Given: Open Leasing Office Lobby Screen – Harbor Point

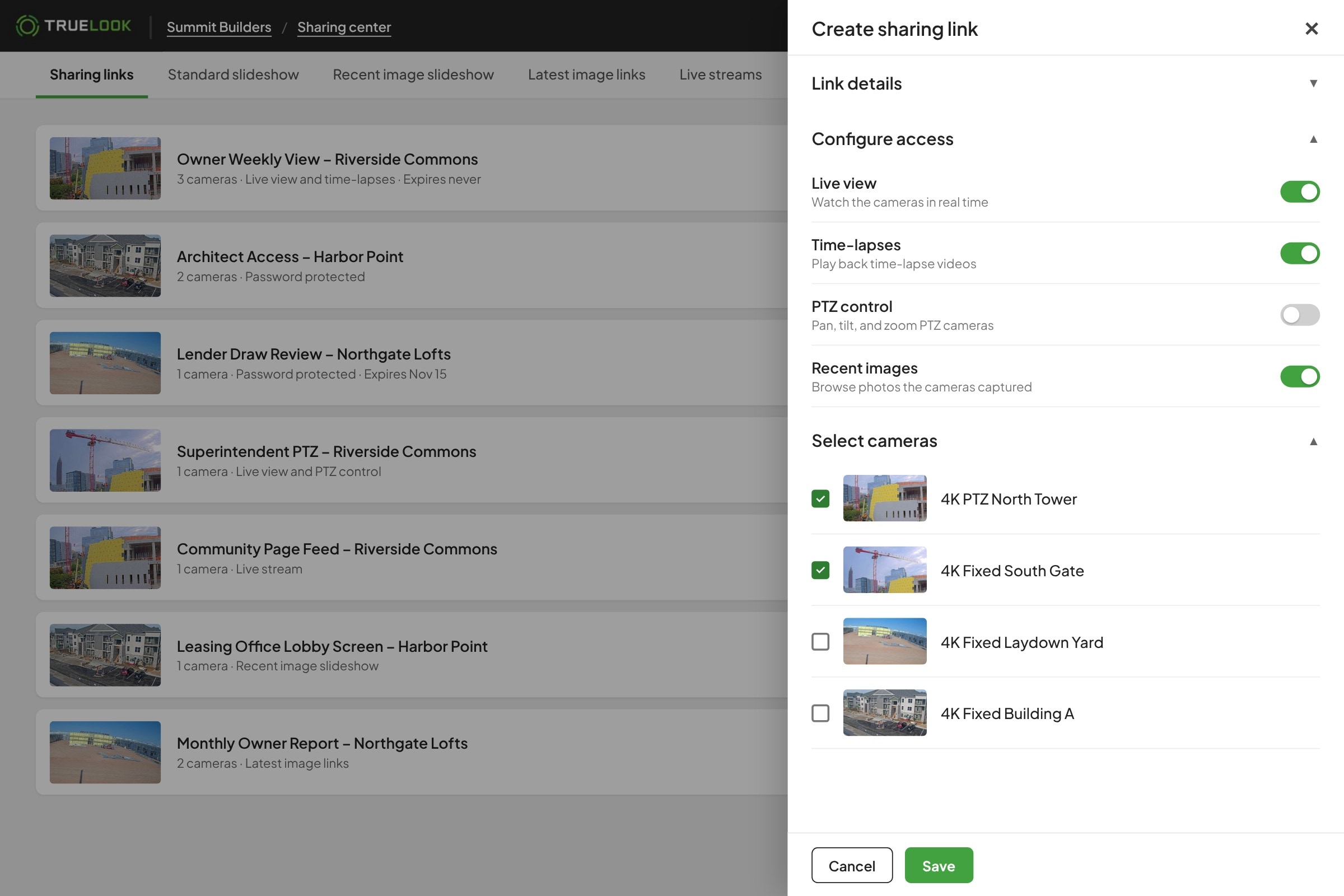Looking at the screenshot, I should coord(412,655).
